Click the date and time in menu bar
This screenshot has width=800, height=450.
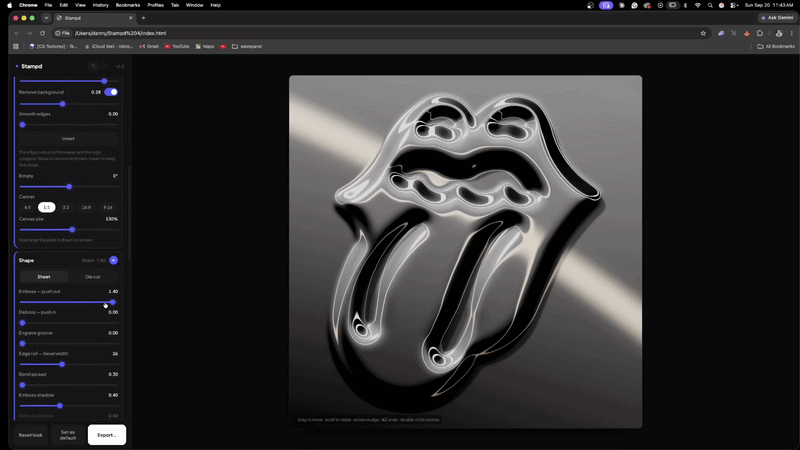pyautogui.click(x=769, y=5)
